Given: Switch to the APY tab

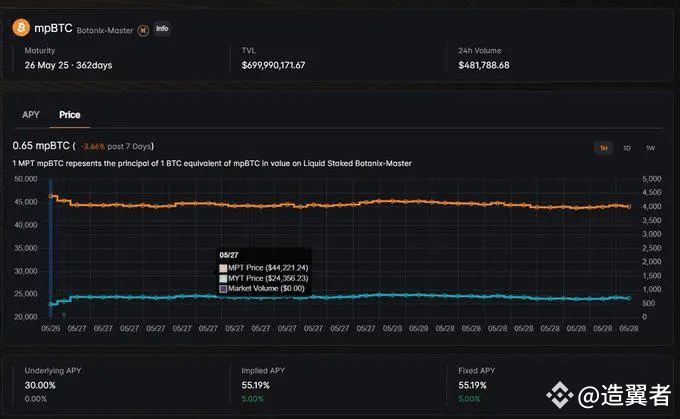Looking at the screenshot, I should click(x=31, y=115).
